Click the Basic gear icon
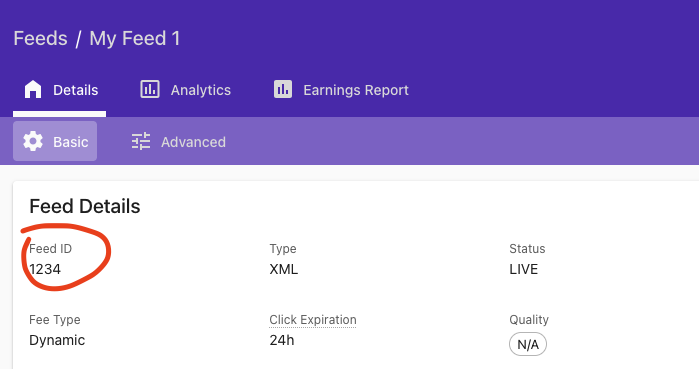 coord(33,141)
